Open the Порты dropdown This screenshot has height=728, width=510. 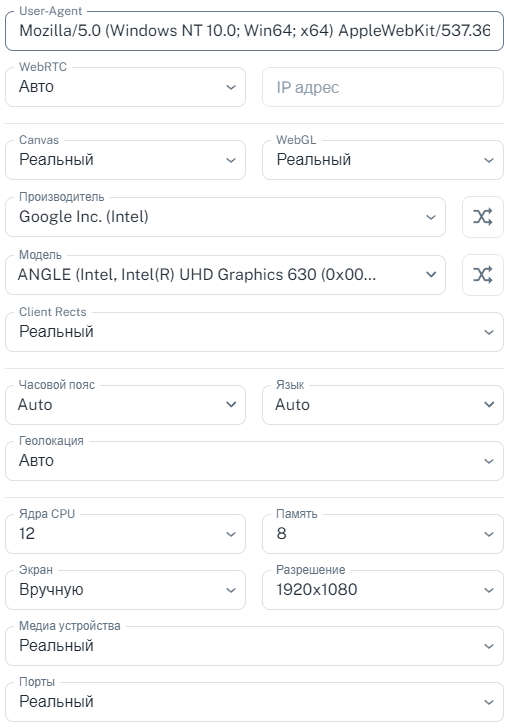(254, 702)
